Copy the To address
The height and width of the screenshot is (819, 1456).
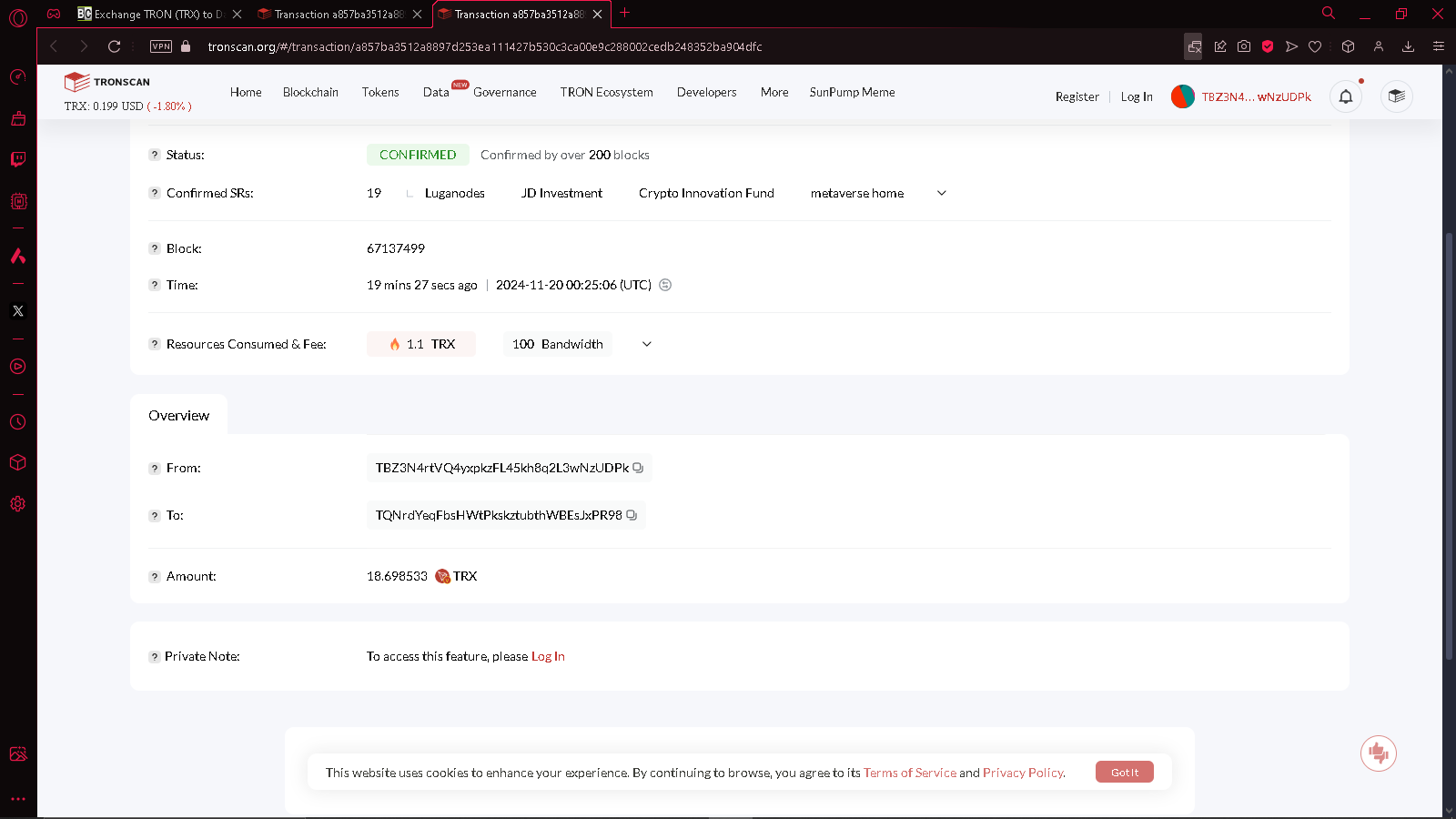632,515
